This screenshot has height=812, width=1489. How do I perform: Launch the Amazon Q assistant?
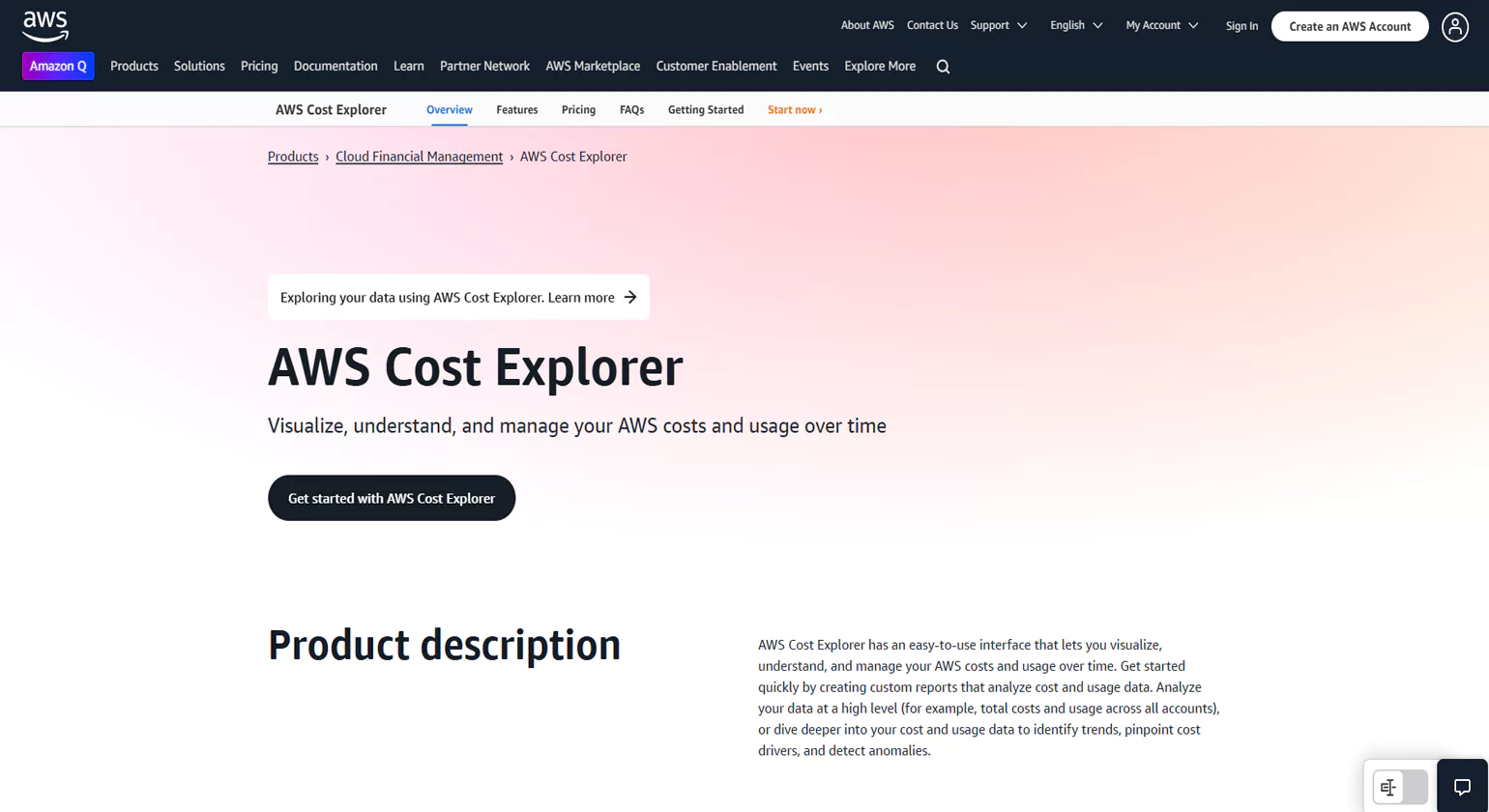pos(58,66)
